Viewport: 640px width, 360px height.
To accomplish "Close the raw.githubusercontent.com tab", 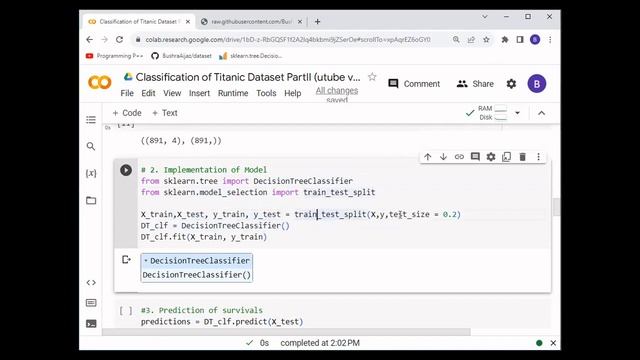I will click(x=300, y=22).
